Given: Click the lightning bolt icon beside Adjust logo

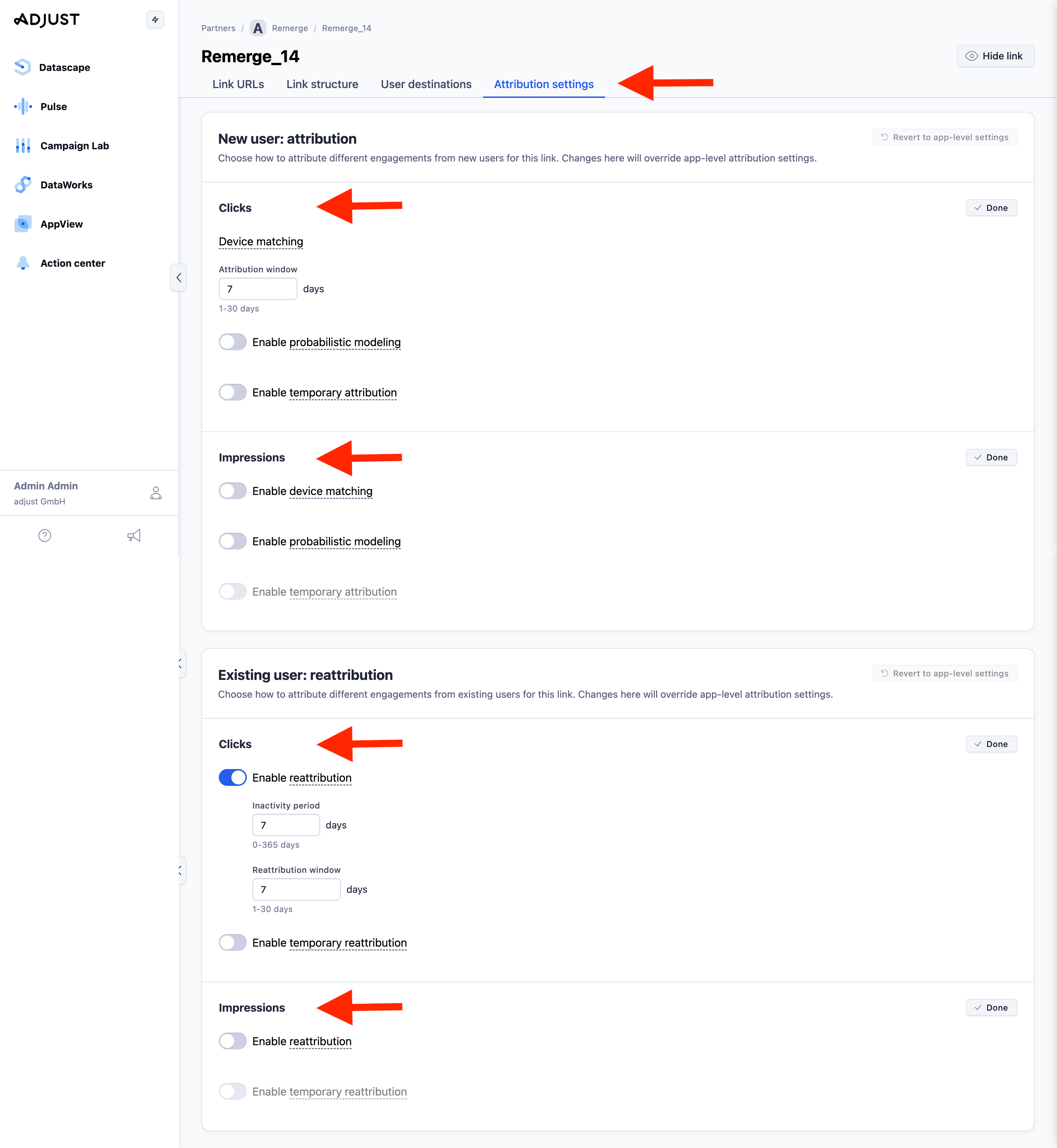Looking at the screenshot, I should [x=154, y=19].
